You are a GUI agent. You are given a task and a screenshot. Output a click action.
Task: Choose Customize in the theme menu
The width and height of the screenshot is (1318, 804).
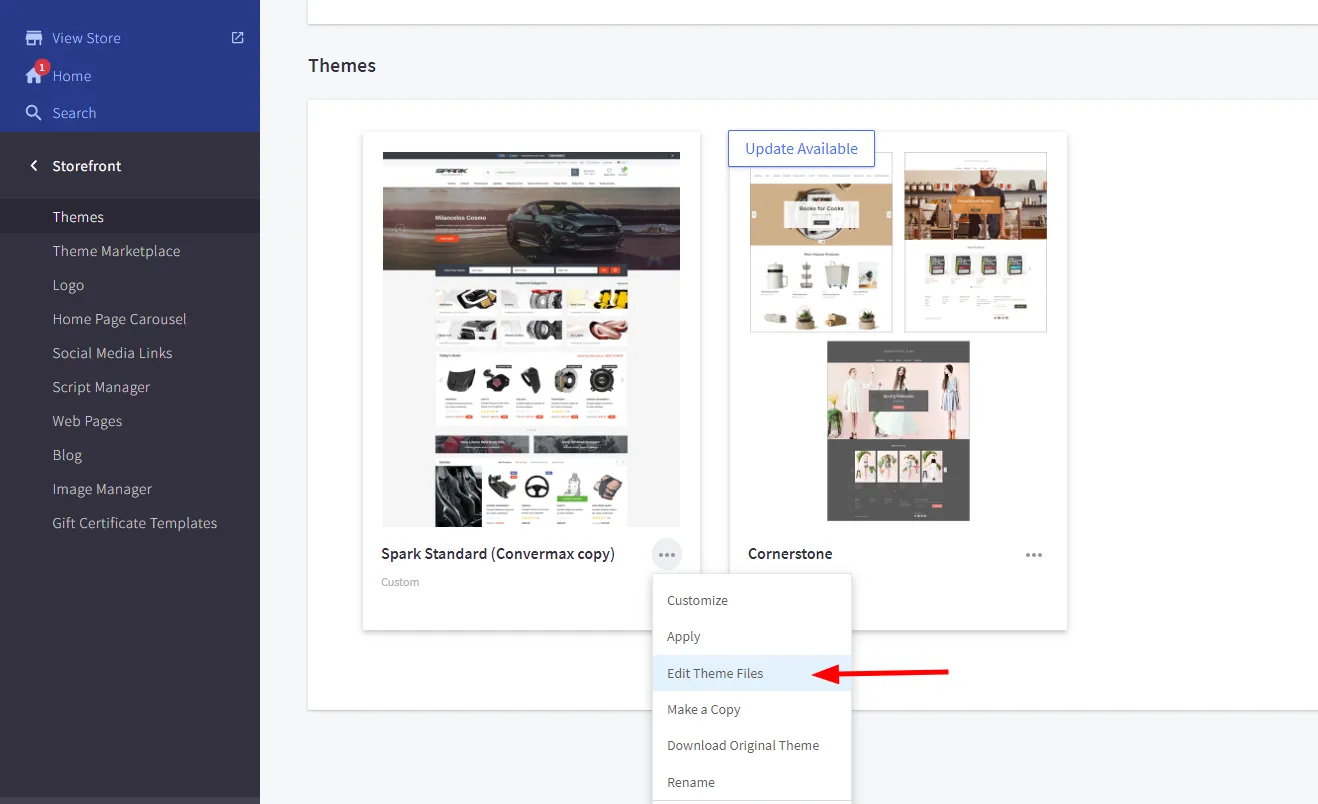[697, 600]
